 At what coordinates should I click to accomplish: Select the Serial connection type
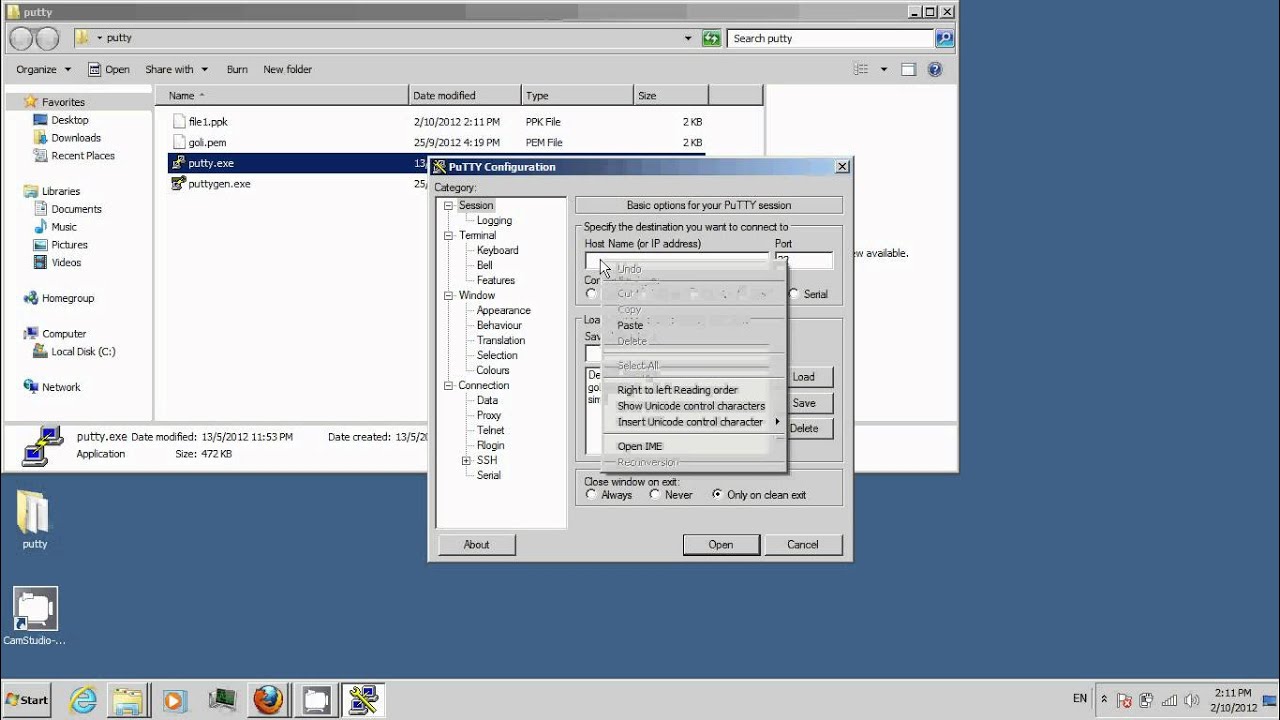pos(808,294)
